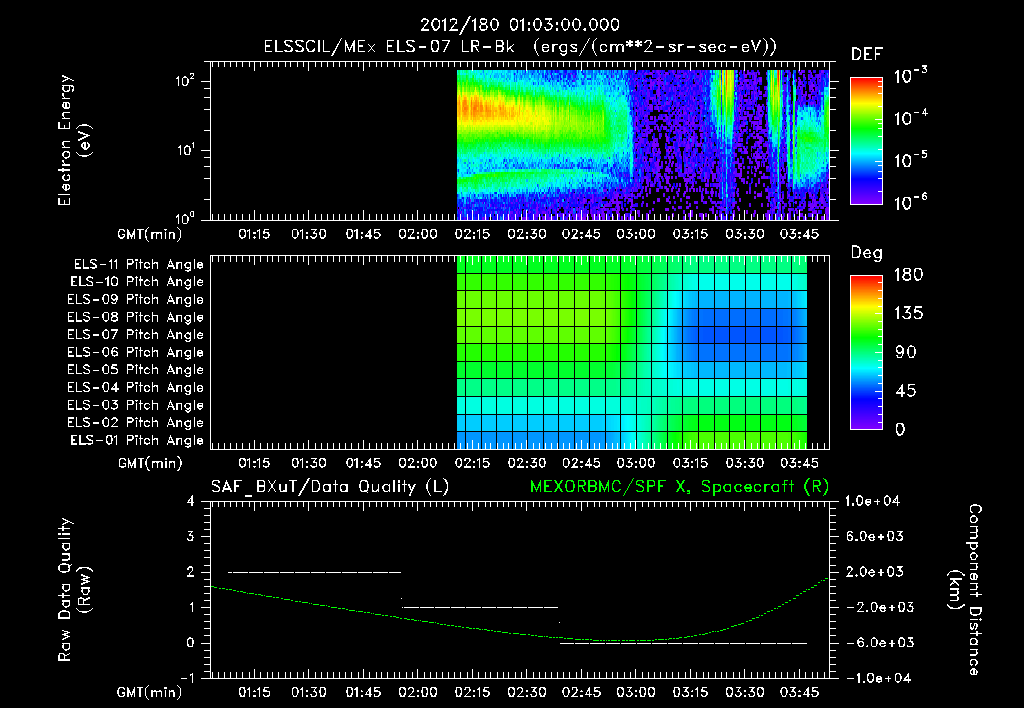Viewport: 1024px width, 708px height.
Task: Click the 45 value on Deg scale
Action: [x=905, y=391]
